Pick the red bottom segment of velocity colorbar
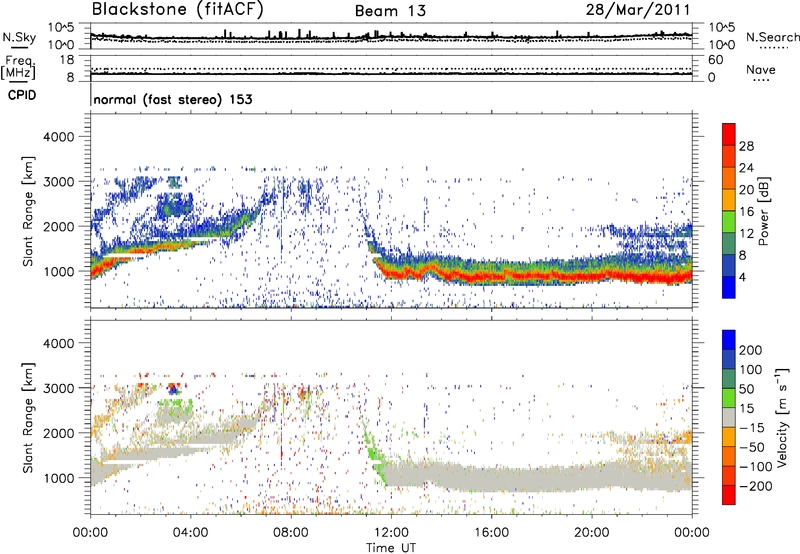 (729, 495)
